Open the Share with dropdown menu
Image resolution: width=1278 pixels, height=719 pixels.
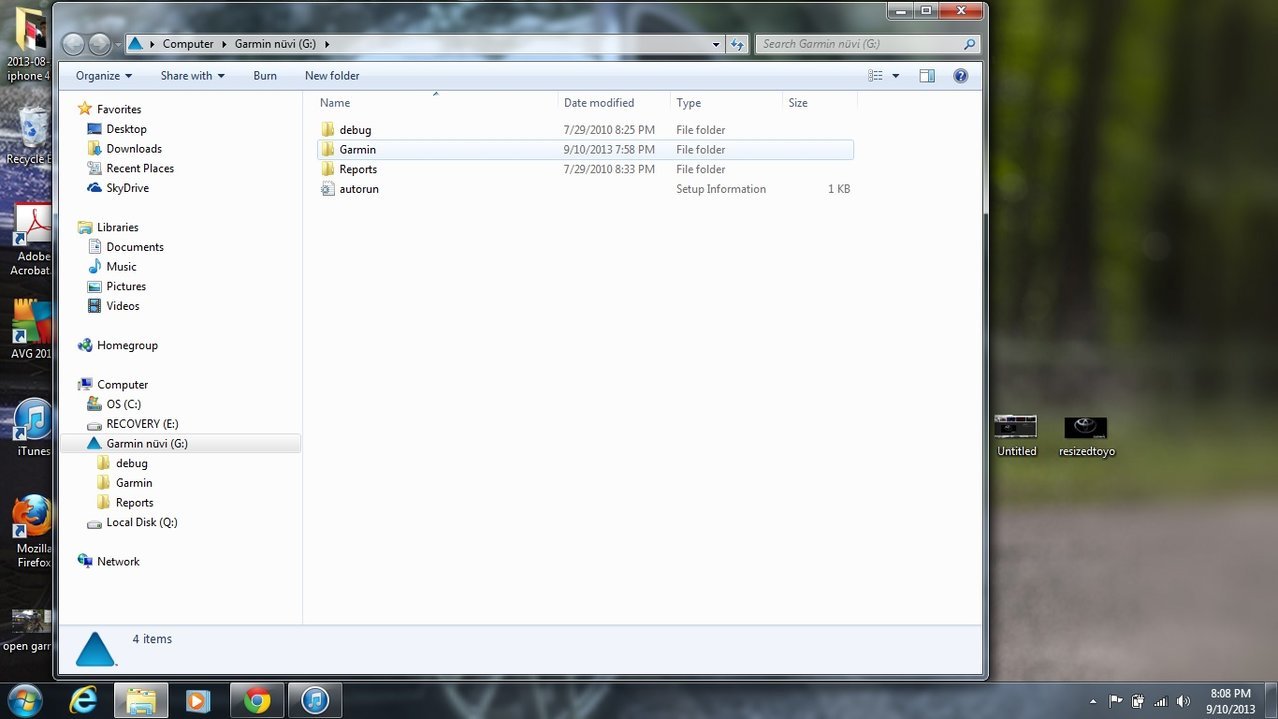[x=192, y=76]
